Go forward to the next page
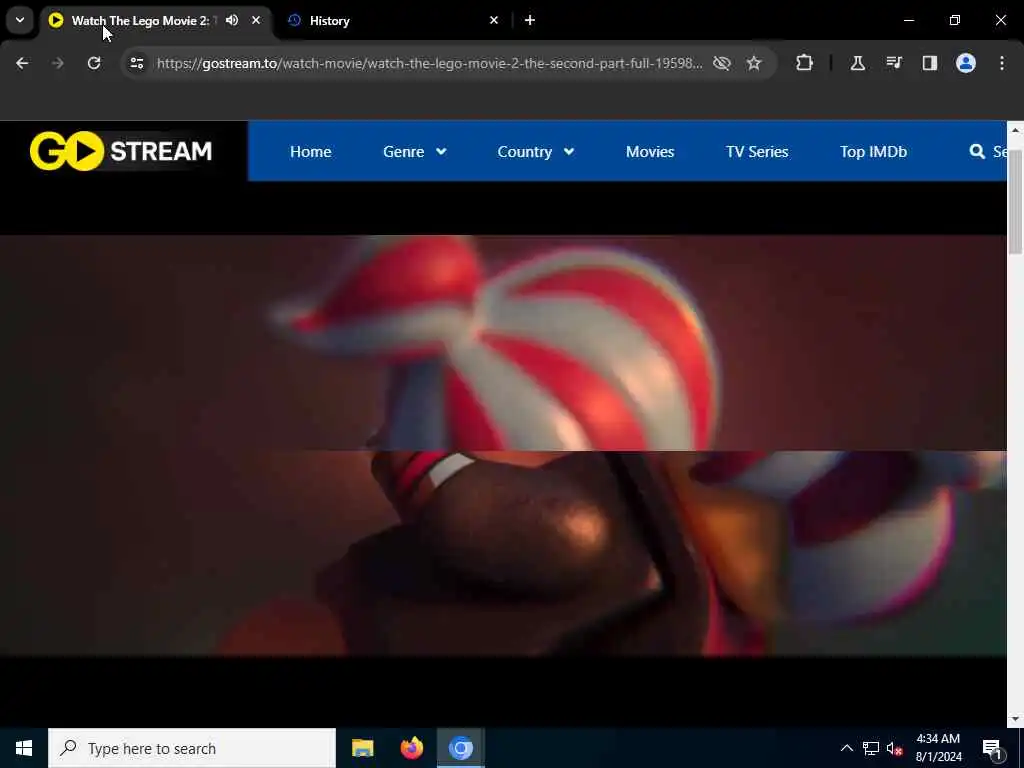Viewport: 1024px width, 768px height. pos(58,63)
